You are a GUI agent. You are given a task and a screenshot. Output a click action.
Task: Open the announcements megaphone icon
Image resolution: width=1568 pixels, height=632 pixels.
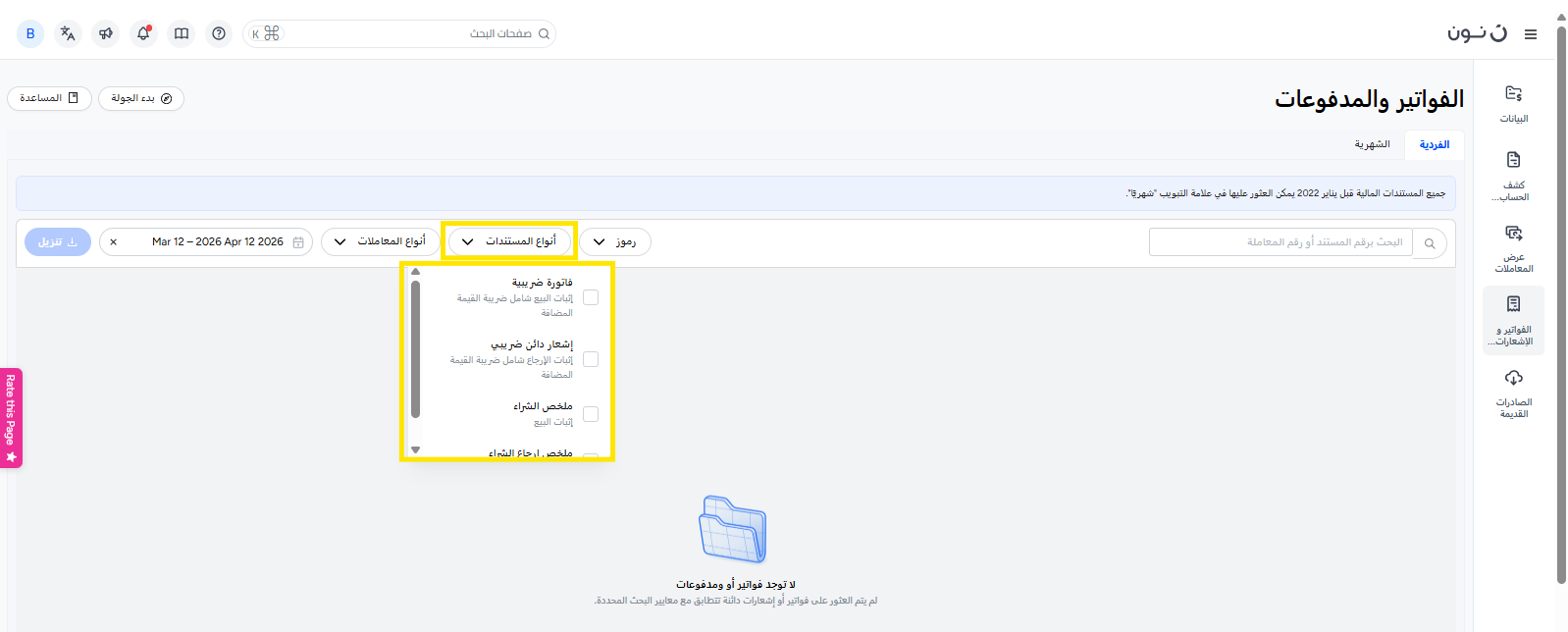pyautogui.click(x=106, y=33)
